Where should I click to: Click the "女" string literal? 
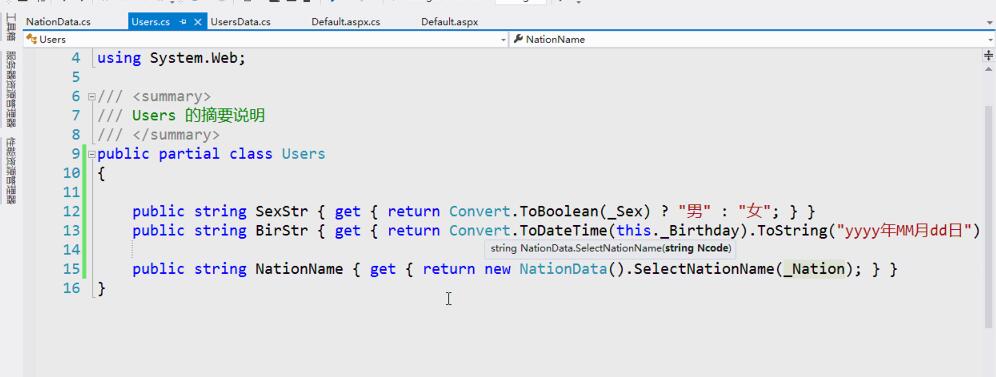(756, 211)
